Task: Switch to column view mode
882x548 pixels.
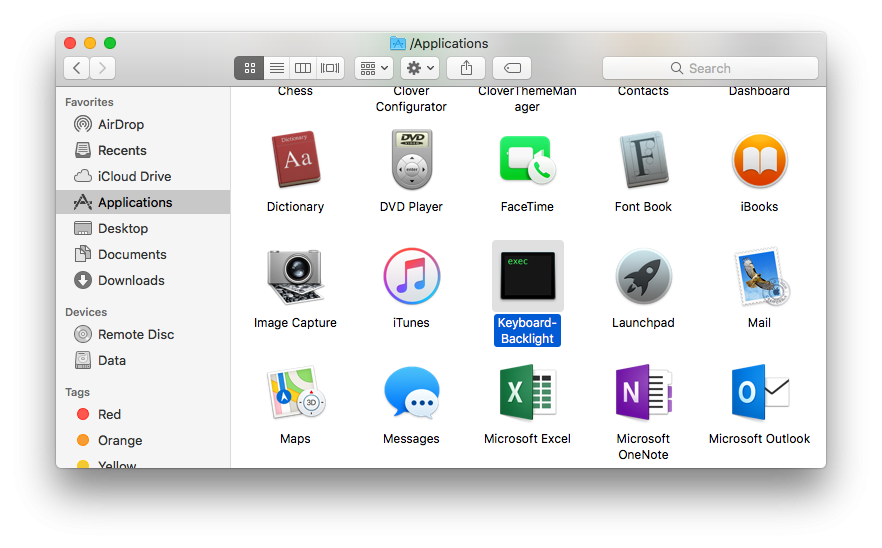Action: [x=303, y=68]
